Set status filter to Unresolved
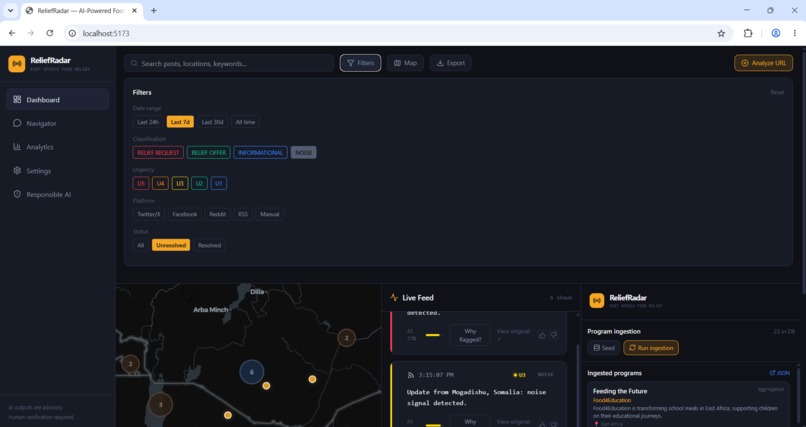This screenshot has height=427, width=806. (171, 245)
